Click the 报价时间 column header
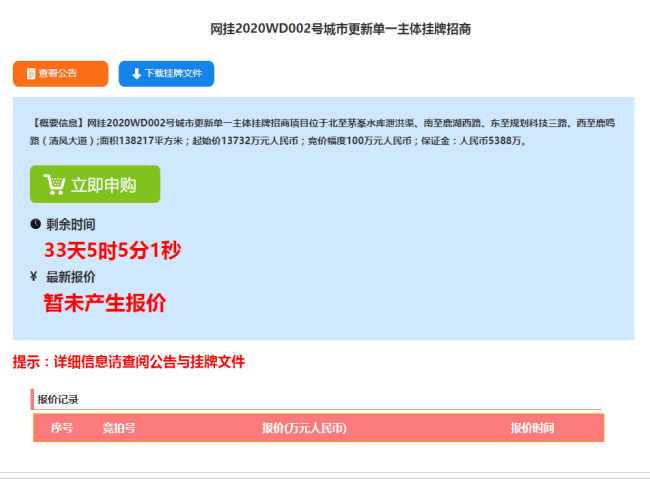 tap(532, 428)
